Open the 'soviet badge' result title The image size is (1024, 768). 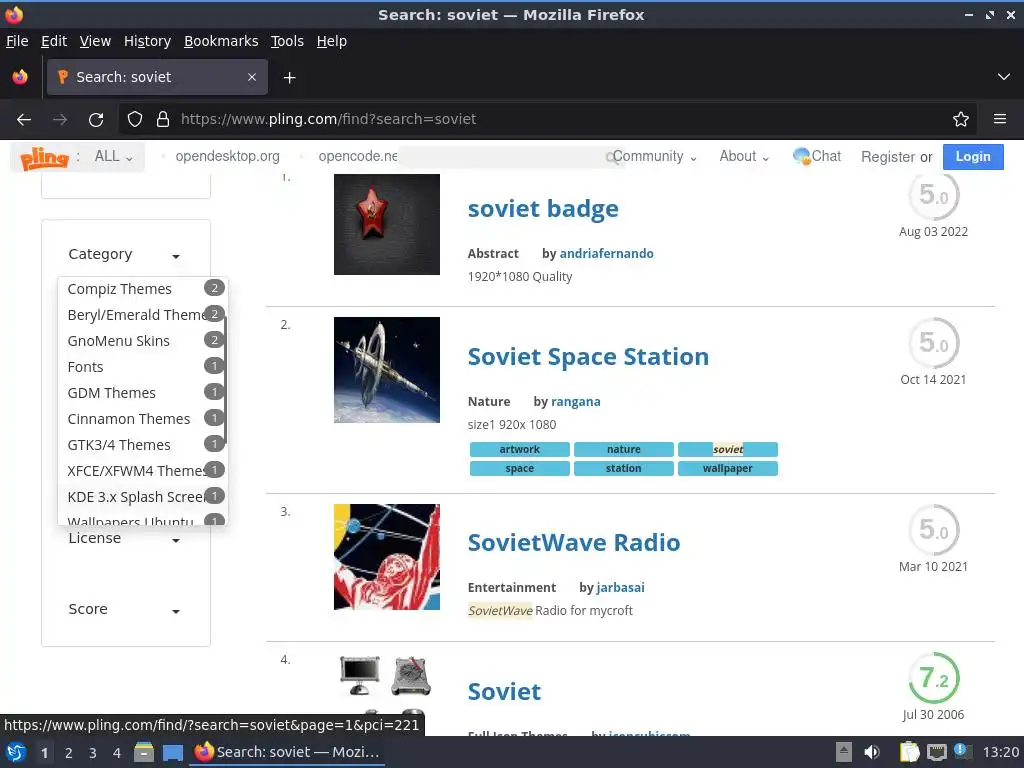tap(543, 209)
